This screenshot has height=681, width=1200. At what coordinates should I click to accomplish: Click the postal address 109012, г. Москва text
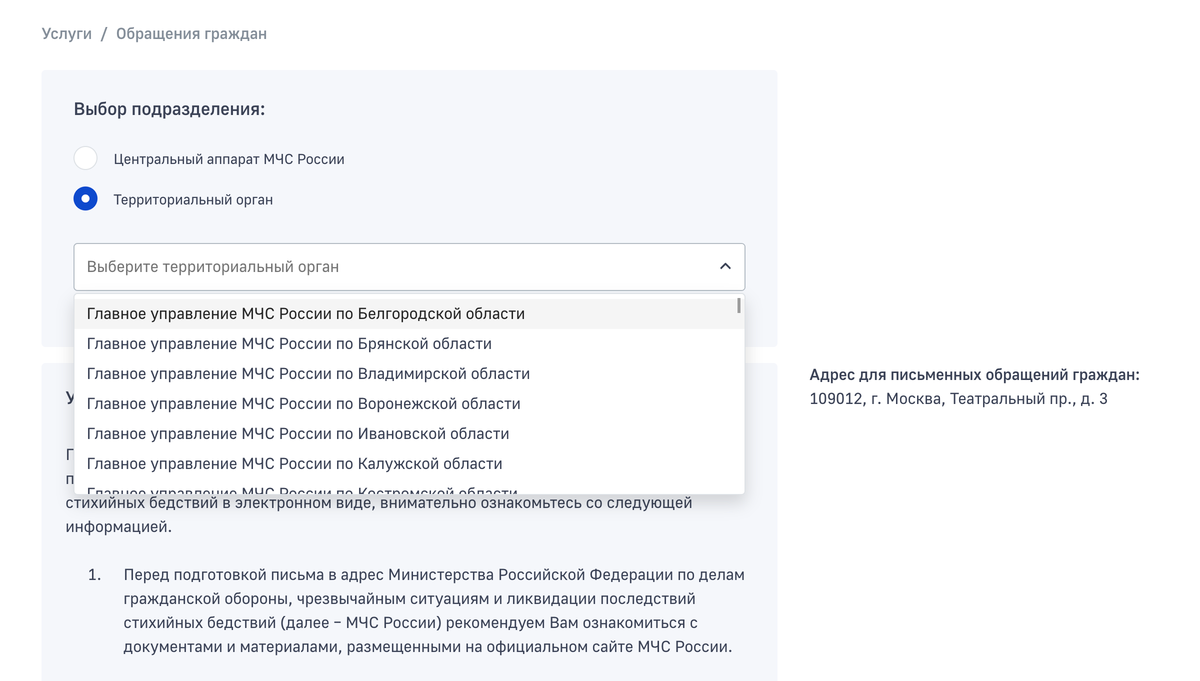tap(958, 399)
